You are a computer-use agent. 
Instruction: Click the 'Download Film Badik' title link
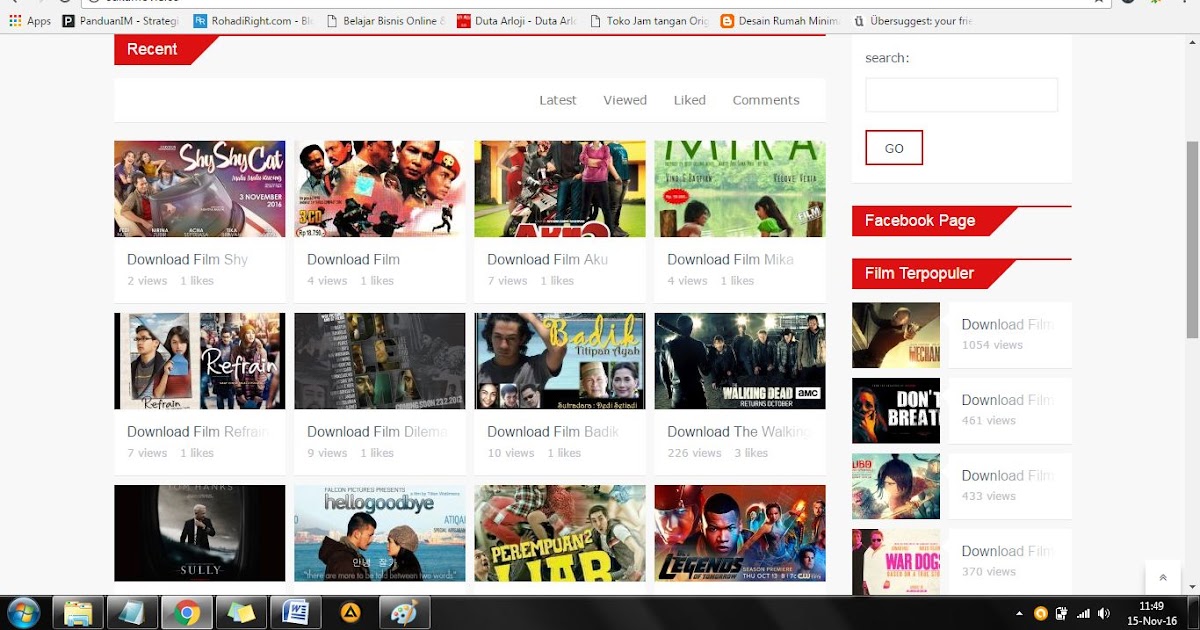[553, 431]
